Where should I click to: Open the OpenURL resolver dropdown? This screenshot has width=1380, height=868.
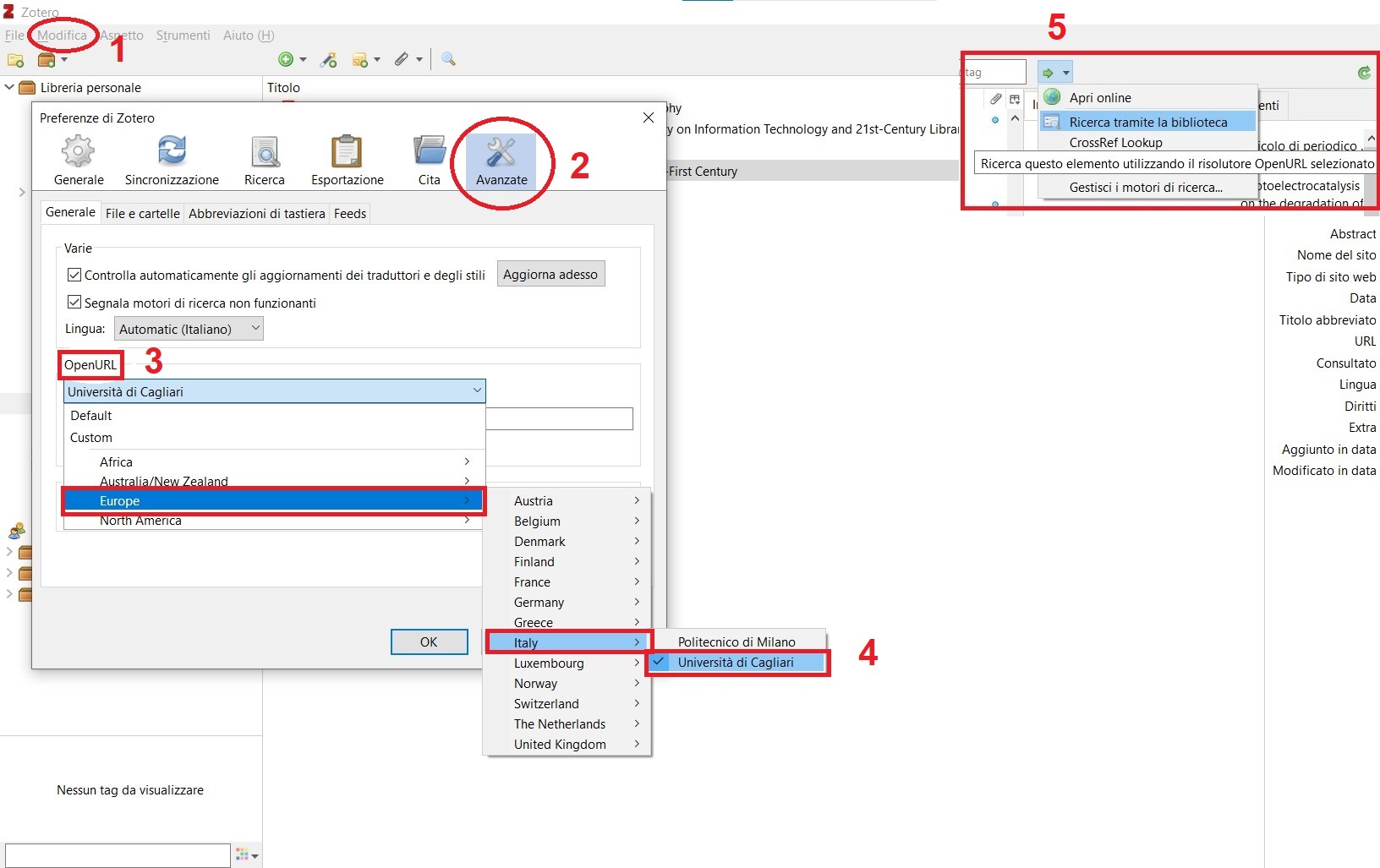click(274, 391)
